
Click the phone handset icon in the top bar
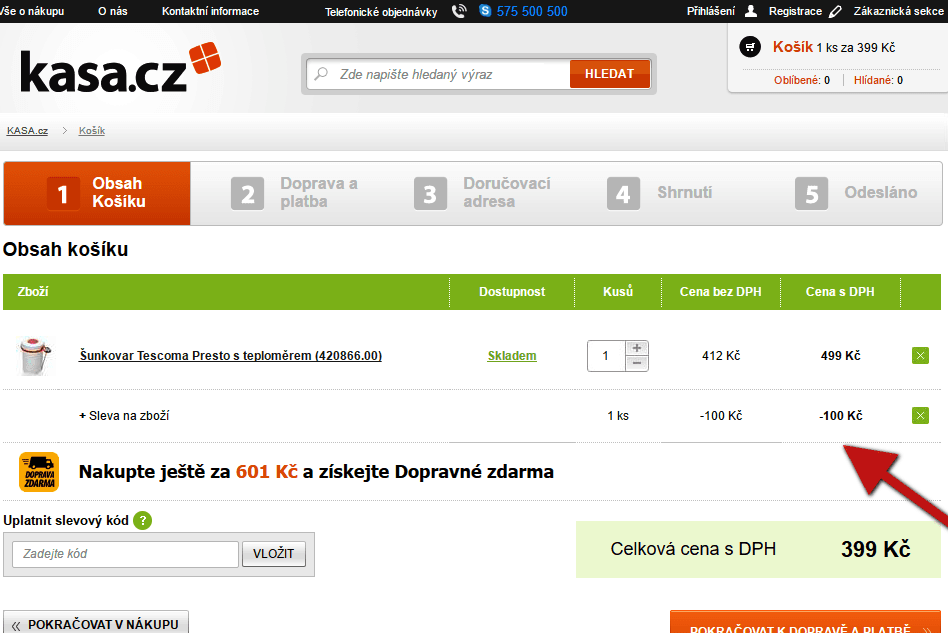click(x=459, y=11)
